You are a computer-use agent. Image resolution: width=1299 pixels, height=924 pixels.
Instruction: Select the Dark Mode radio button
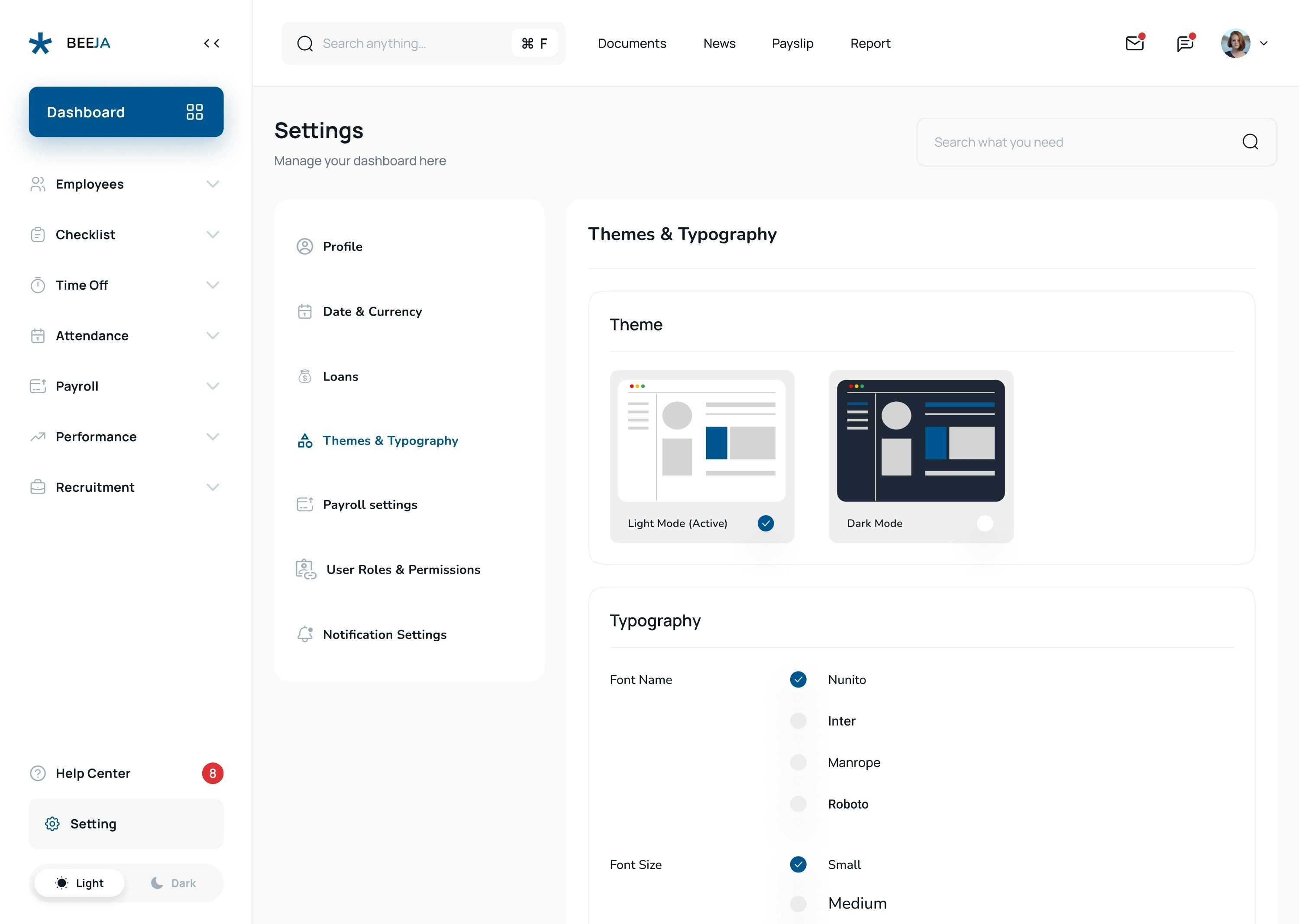pyautogui.click(x=985, y=523)
